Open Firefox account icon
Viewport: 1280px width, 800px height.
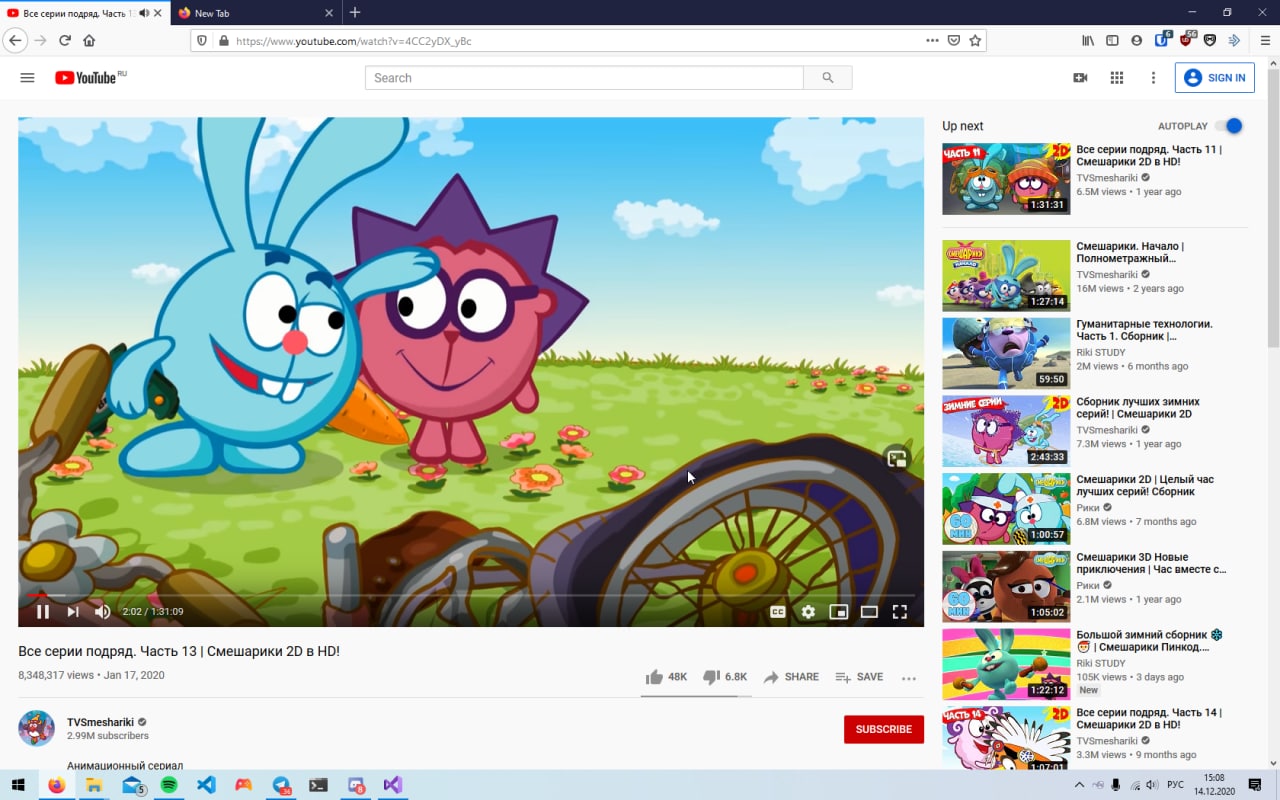tap(1137, 41)
